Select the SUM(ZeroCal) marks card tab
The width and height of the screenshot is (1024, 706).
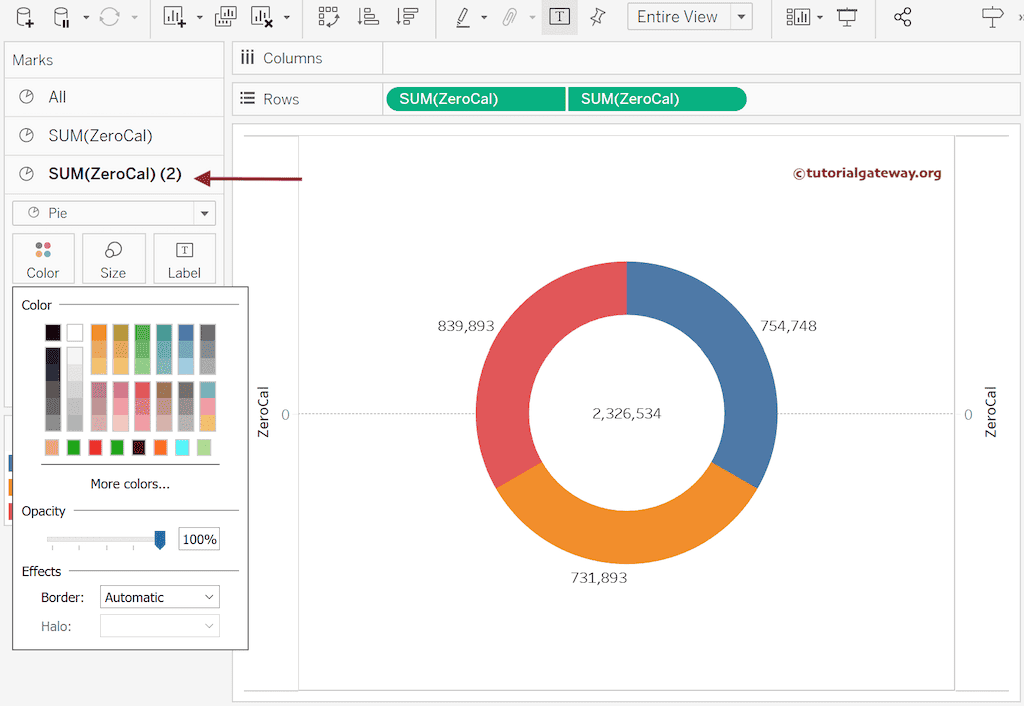(100, 135)
